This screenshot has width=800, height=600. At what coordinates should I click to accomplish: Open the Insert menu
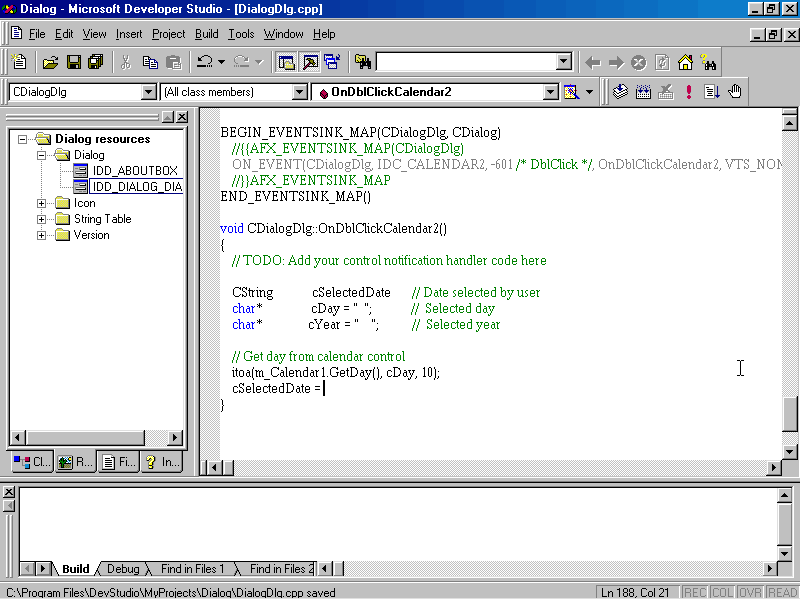click(x=129, y=34)
